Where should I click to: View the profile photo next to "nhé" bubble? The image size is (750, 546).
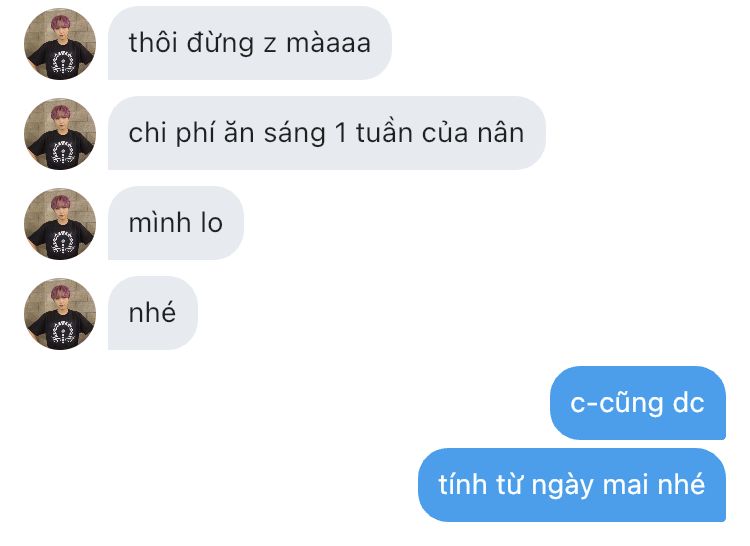coord(60,314)
